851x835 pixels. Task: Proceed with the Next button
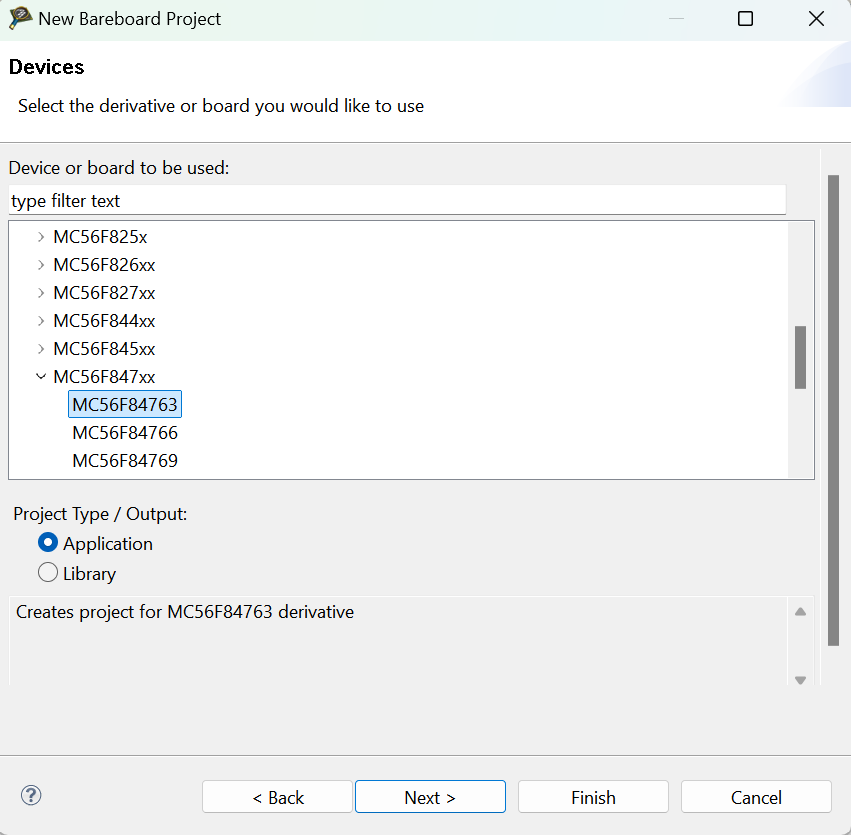pos(430,796)
